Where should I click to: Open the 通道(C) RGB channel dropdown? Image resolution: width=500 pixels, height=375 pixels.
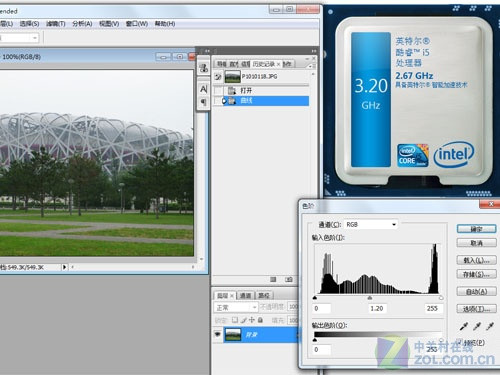371,225
